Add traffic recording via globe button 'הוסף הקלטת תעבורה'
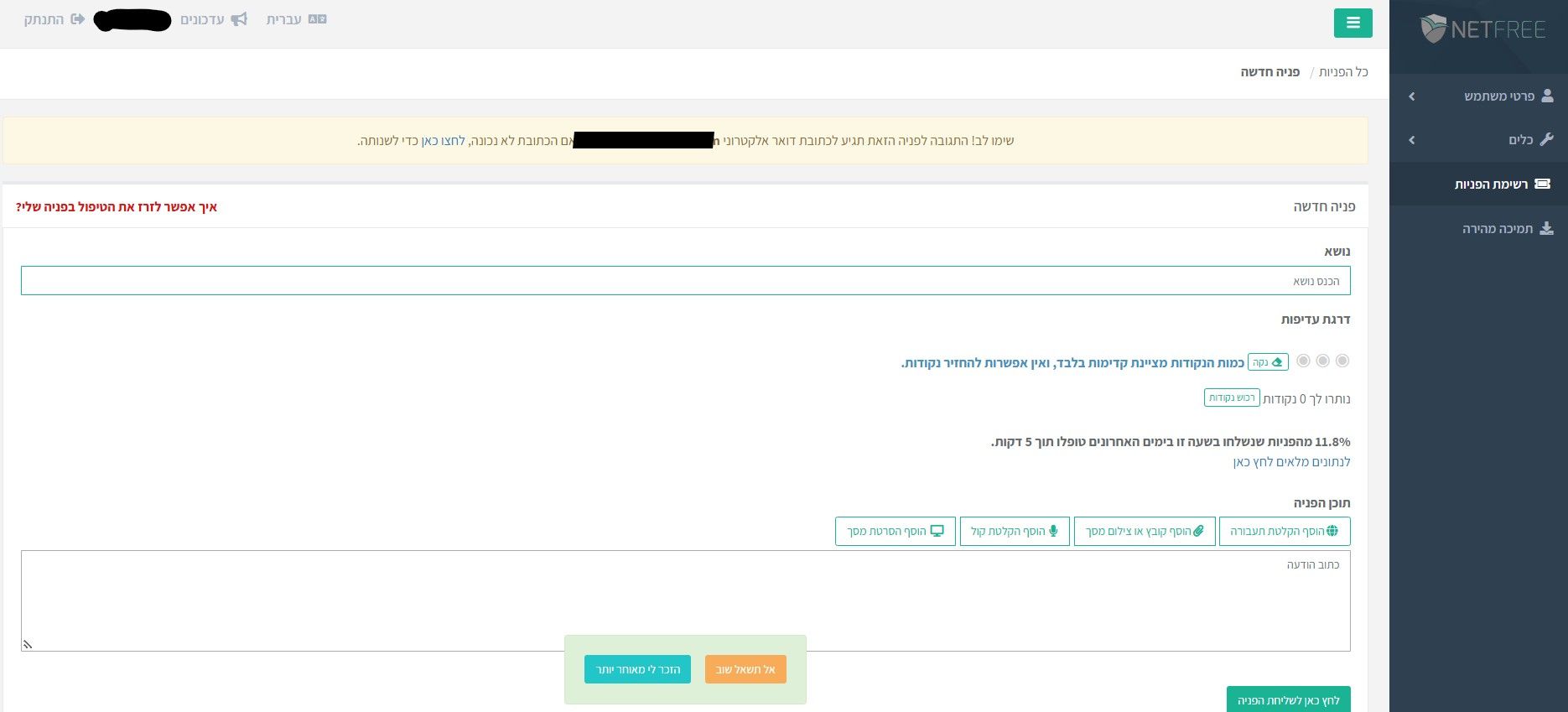Viewport: 1568px width, 712px height. click(x=1285, y=531)
